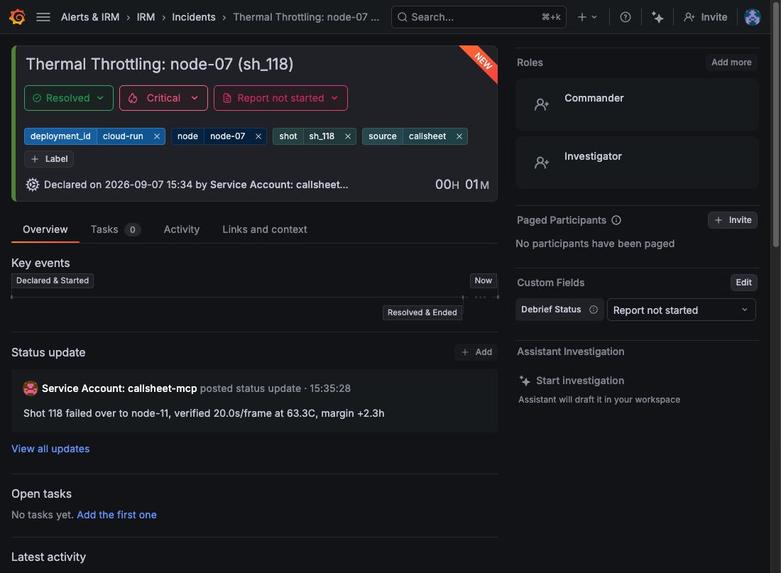Click the status update text about Shot 118
This screenshot has width=781, height=573.
click(204, 413)
